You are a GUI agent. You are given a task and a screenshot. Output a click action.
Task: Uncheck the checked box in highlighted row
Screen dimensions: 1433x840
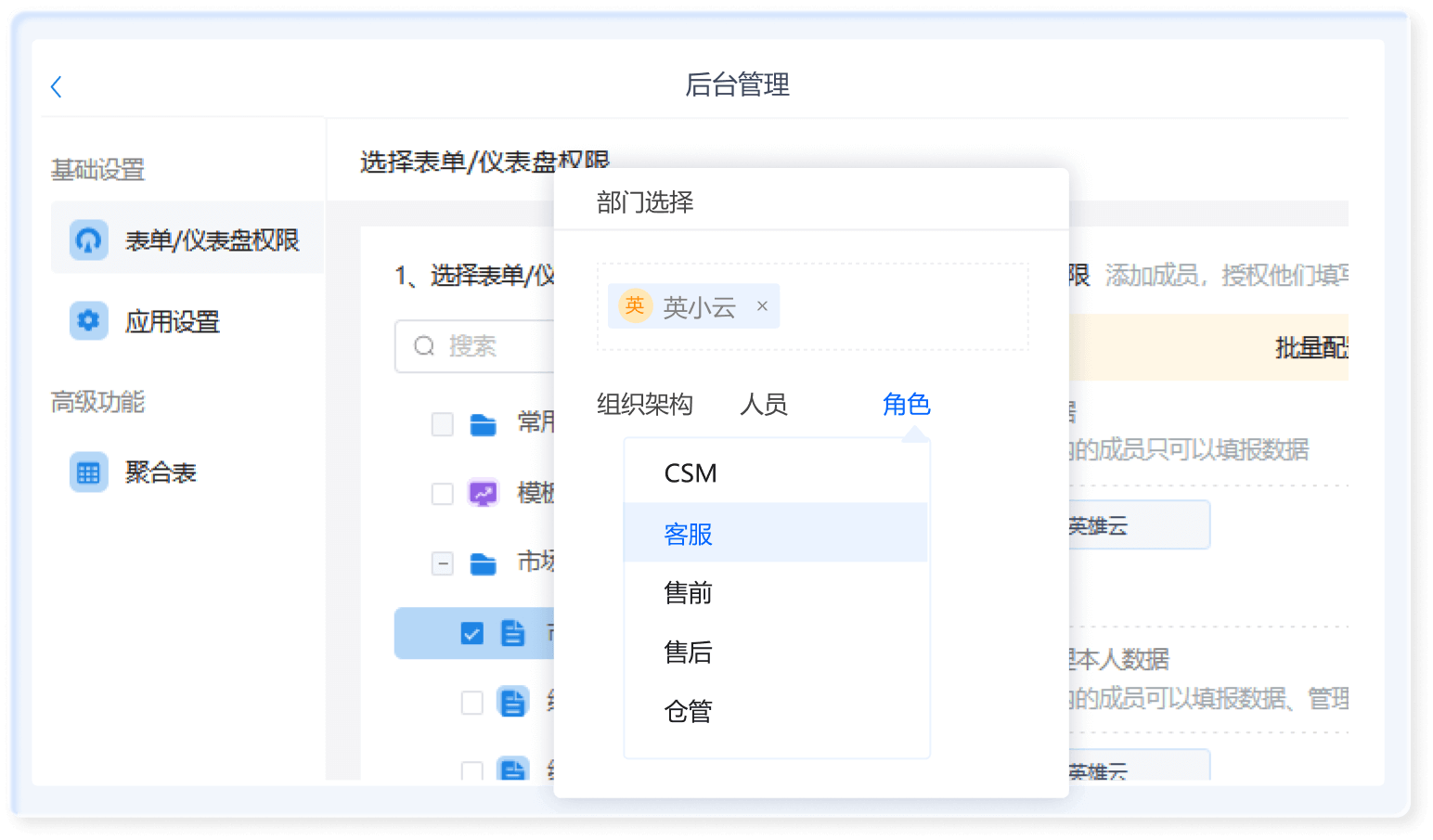472,634
